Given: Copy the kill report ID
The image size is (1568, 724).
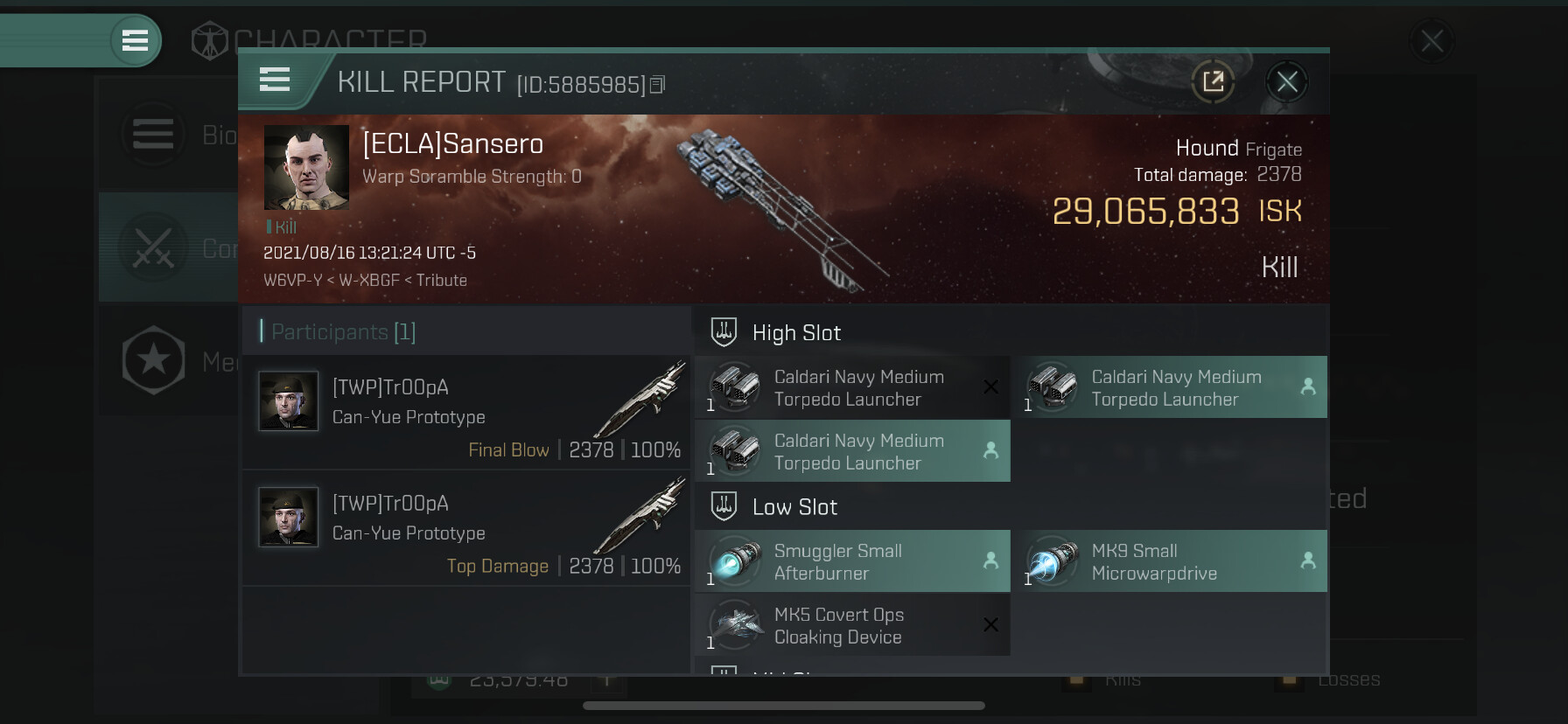Looking at the screenshot, I should click(658, 84).
